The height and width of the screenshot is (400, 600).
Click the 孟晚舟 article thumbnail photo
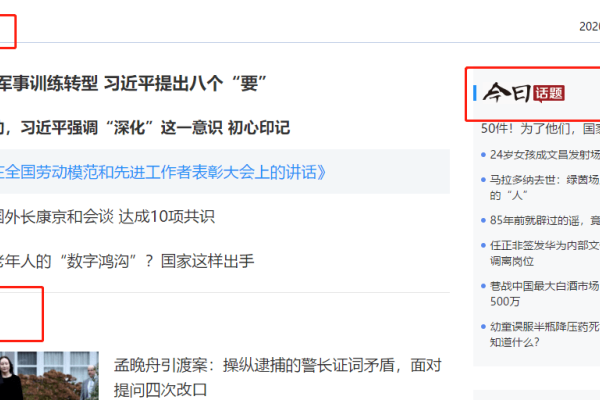[x=49, y=376]
